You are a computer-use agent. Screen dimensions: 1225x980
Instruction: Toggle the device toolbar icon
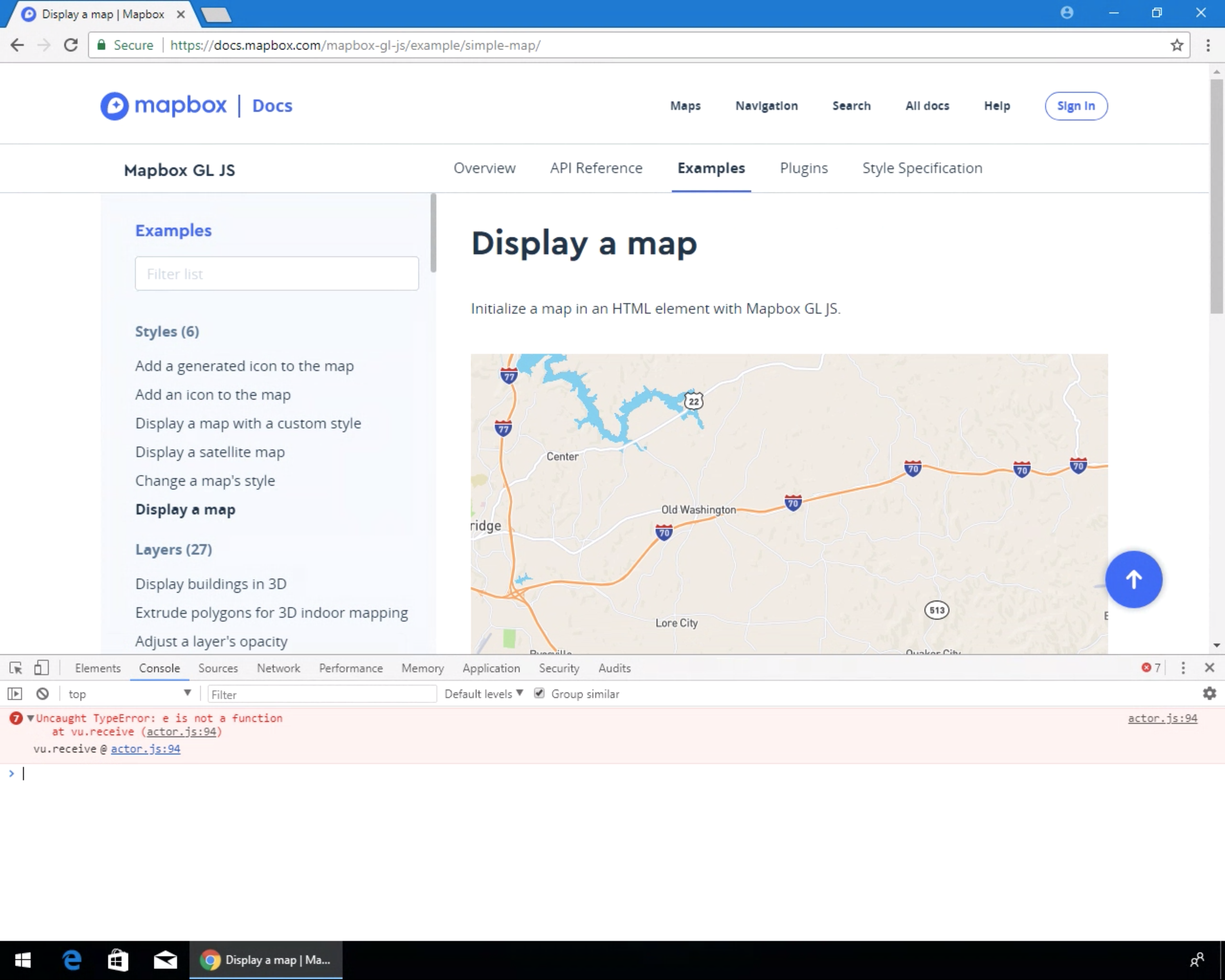pyautogui.click(x=41, y=668)
